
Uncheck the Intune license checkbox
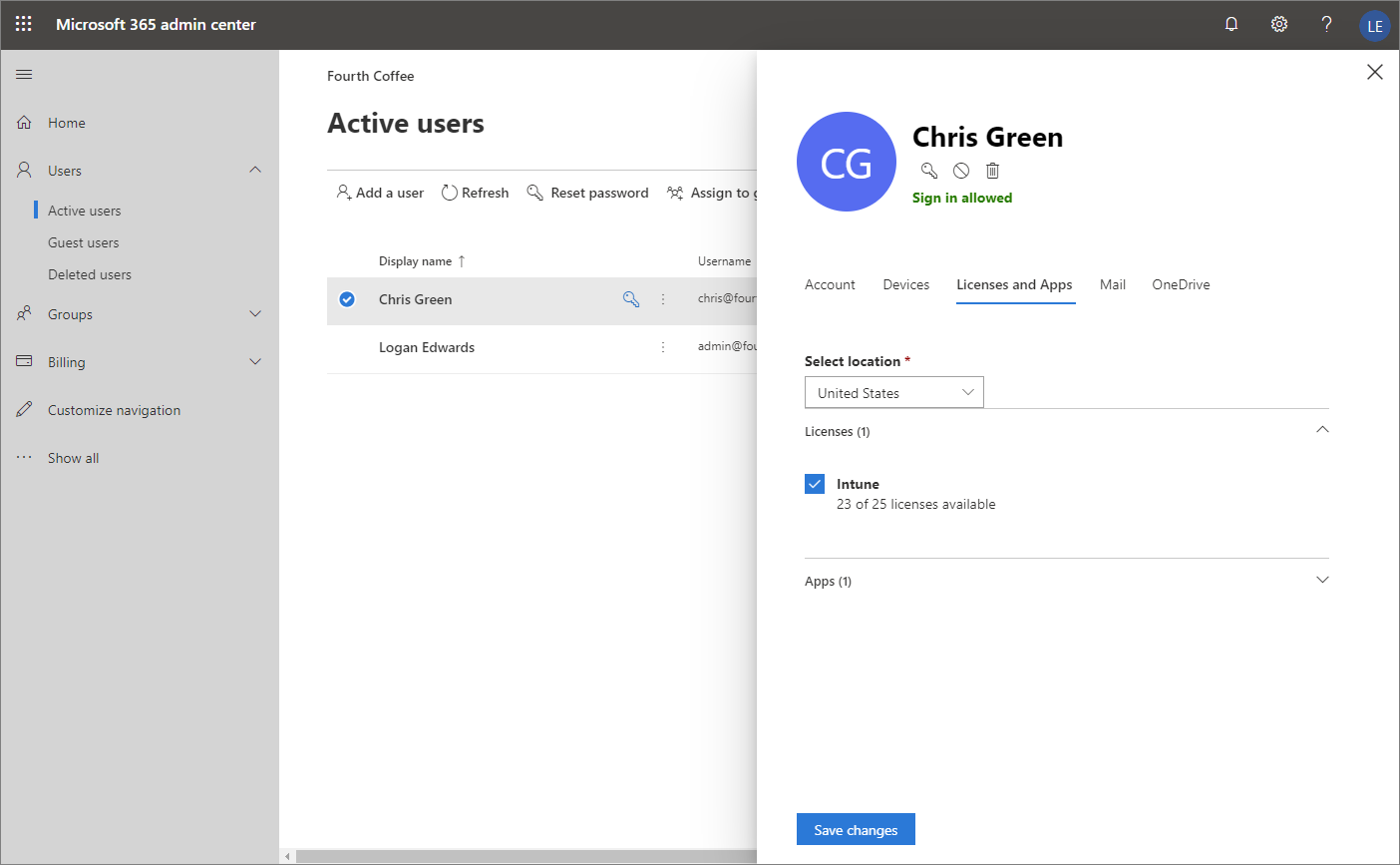(815, 484)
